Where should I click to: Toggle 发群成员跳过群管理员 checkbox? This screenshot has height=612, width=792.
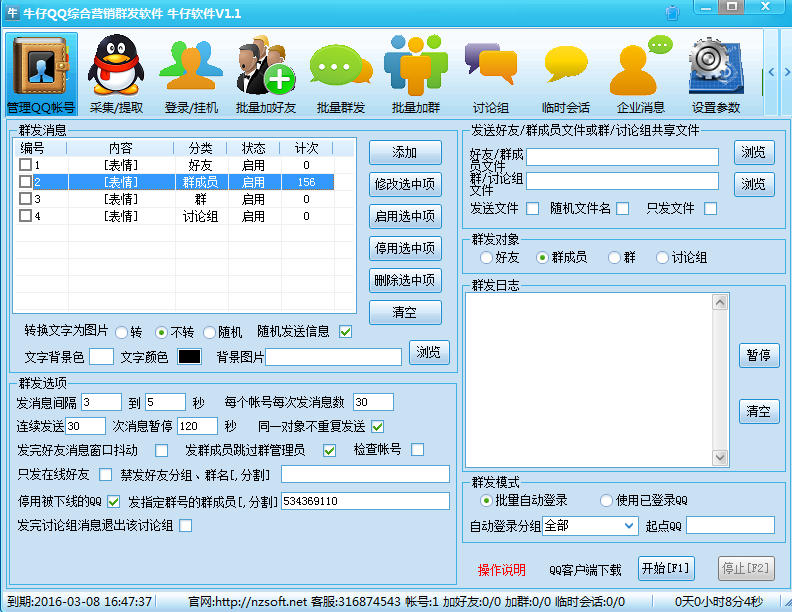click(x=329, y=450)
